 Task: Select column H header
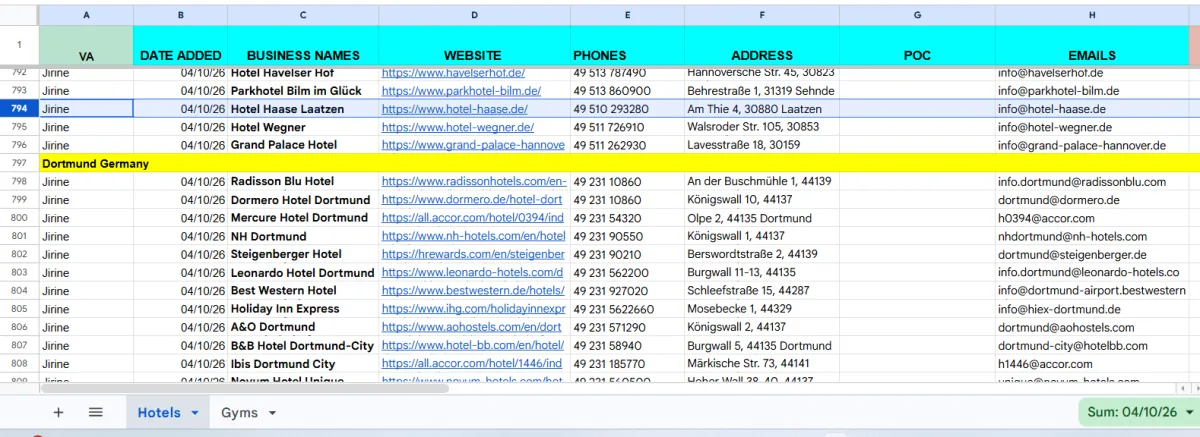point(1091,15)
